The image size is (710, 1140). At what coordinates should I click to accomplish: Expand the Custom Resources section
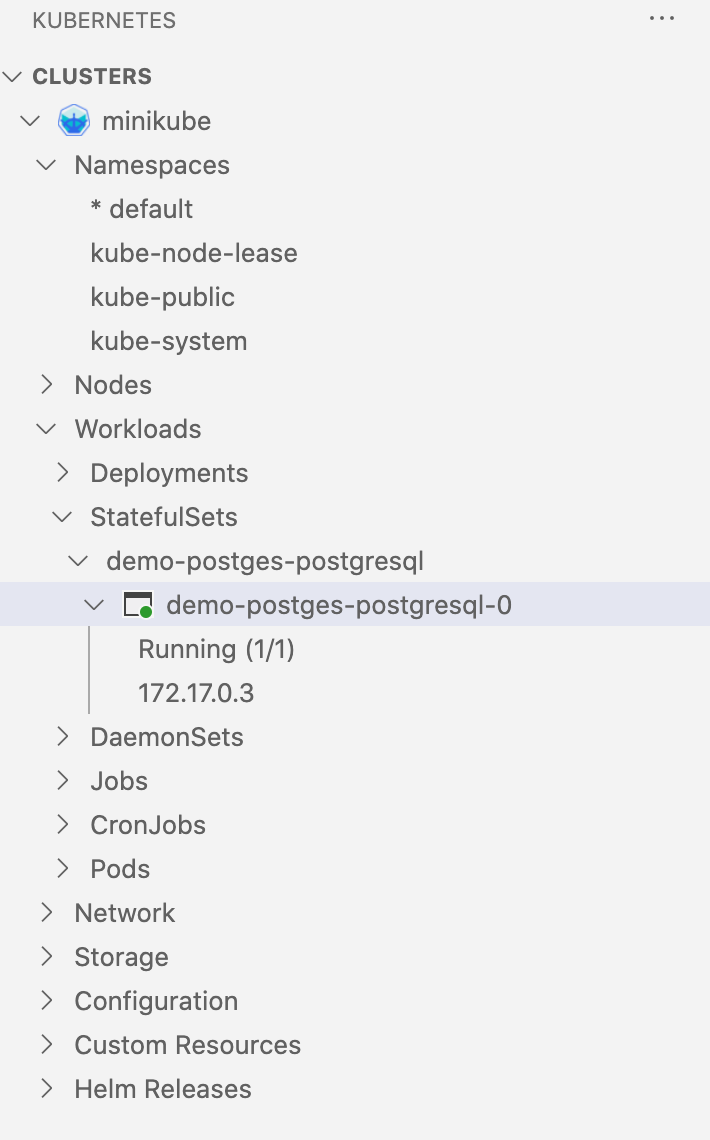47,1045
